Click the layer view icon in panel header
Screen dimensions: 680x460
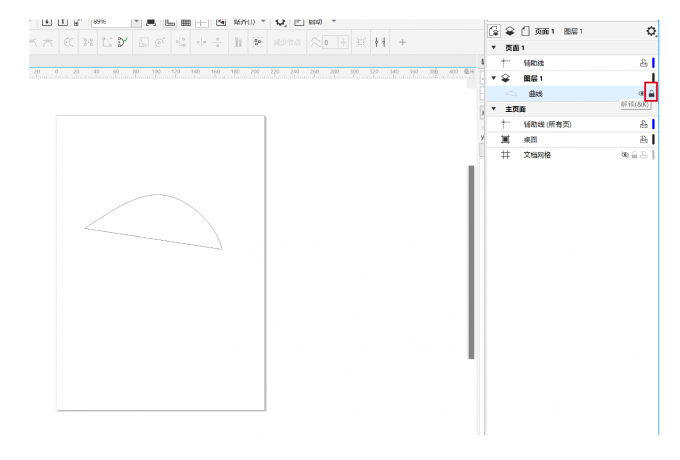509,31
